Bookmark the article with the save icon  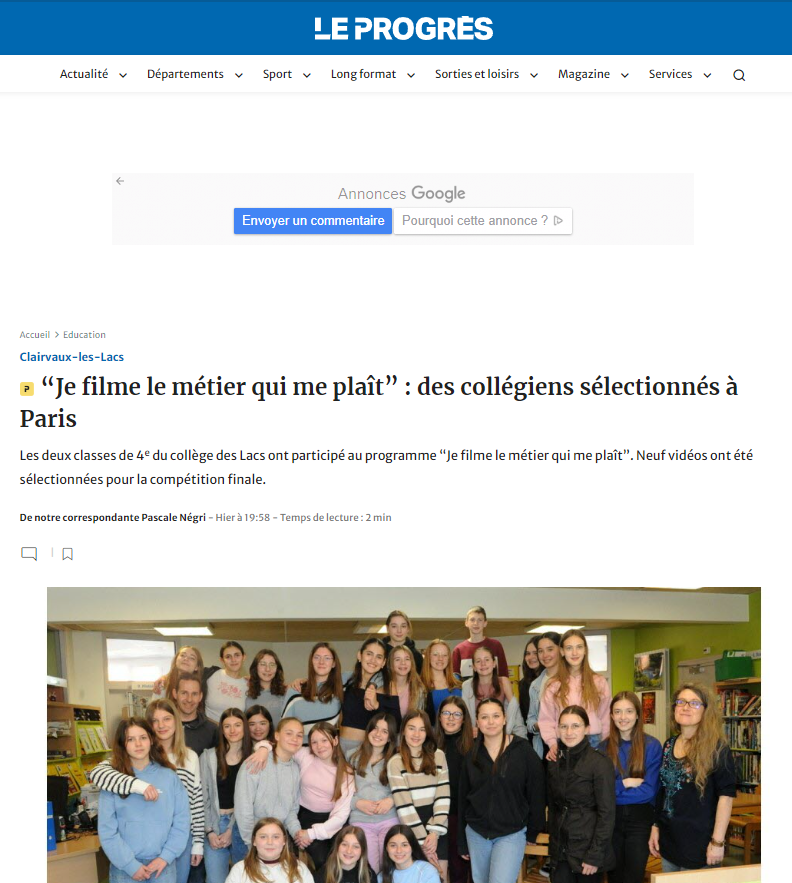68,554
